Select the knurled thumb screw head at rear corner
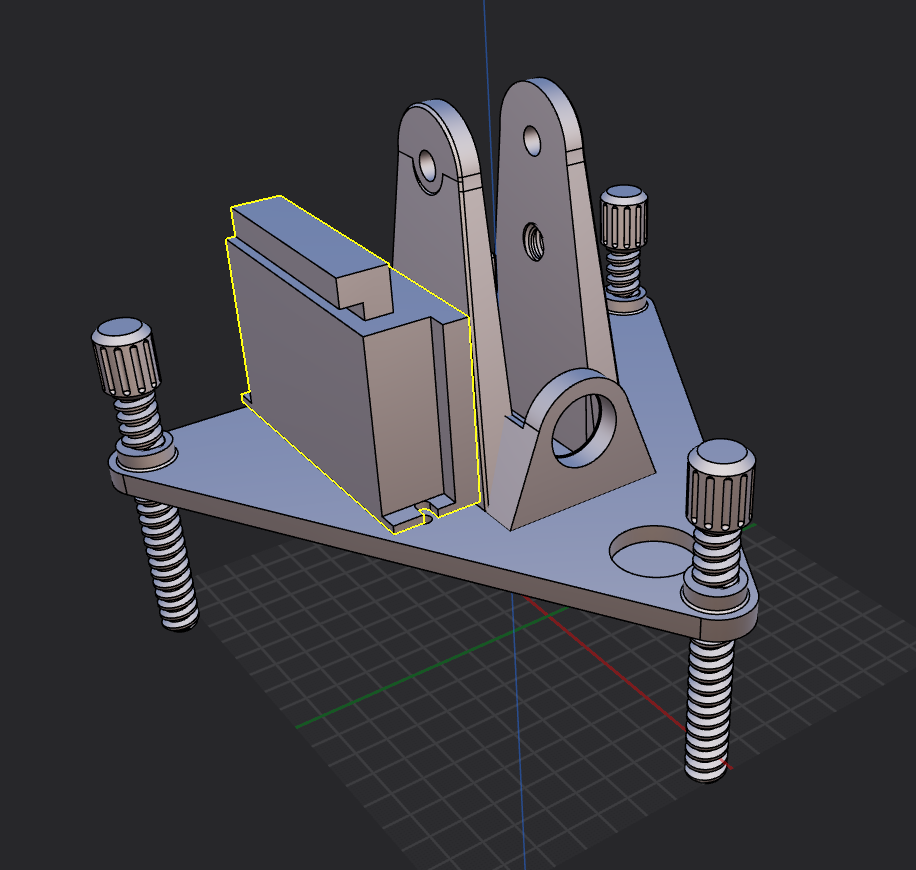 [624, 217]
